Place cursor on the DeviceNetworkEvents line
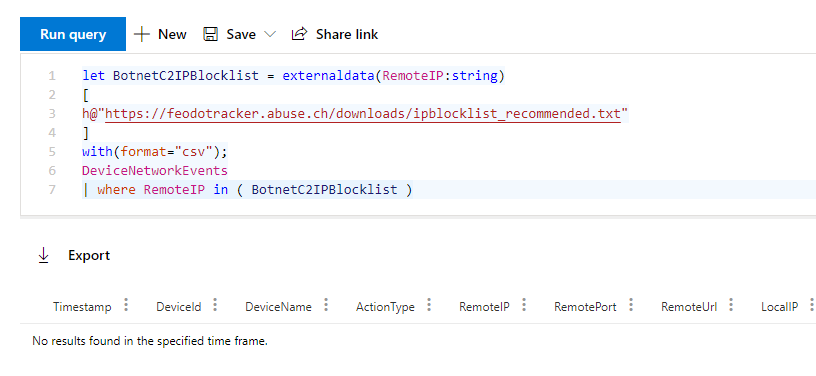The width and height of the screenshot is (816, 376). click(x=155, y=171)
